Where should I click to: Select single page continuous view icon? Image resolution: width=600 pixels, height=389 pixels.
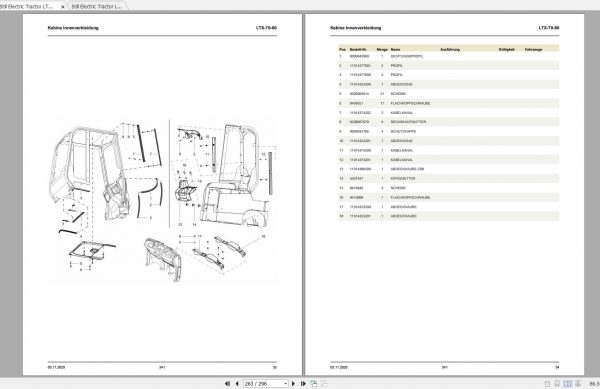tap(557, 384)
